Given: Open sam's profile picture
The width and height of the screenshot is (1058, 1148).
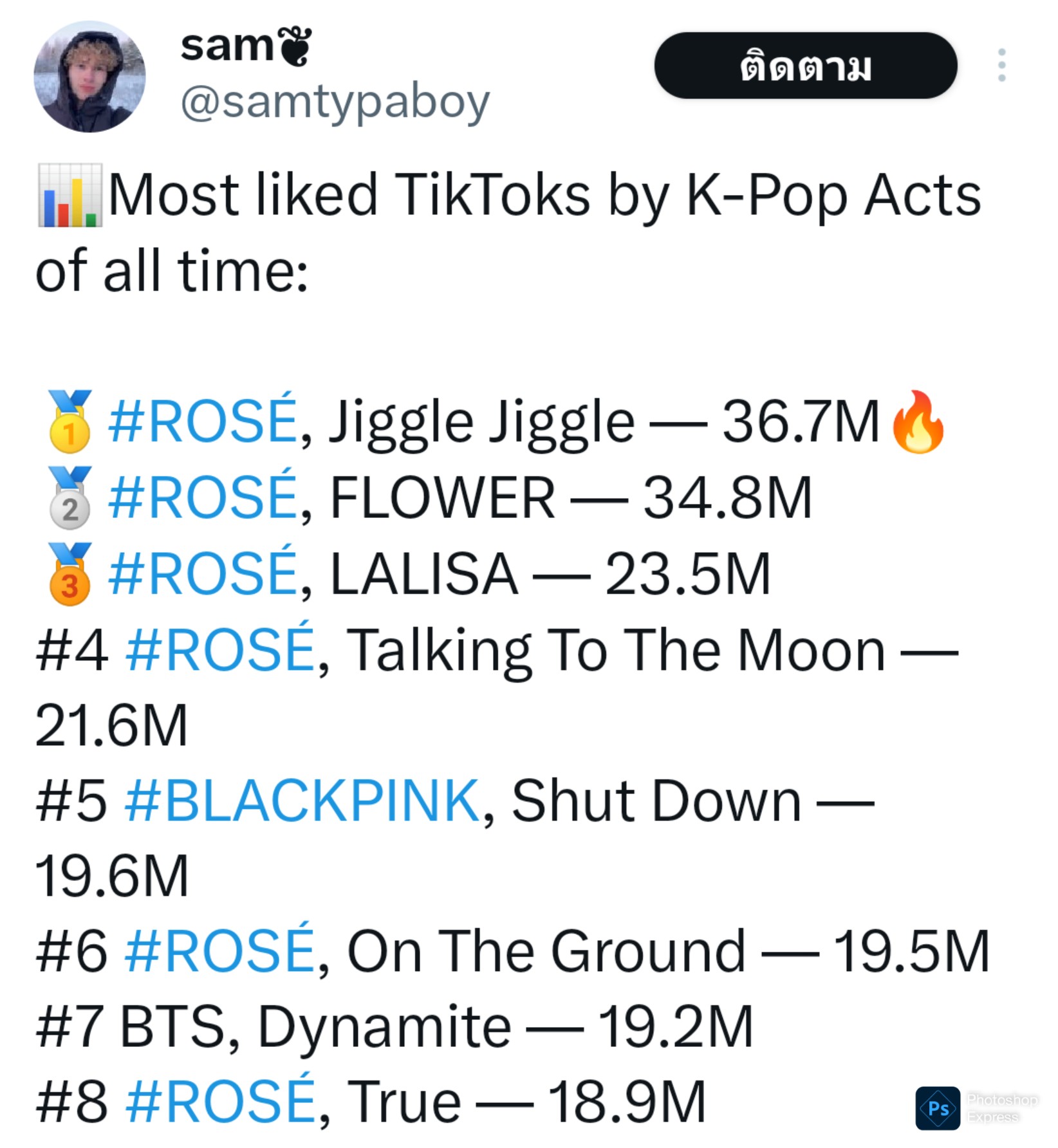Looking at the screenshot, I should point(89,77).
